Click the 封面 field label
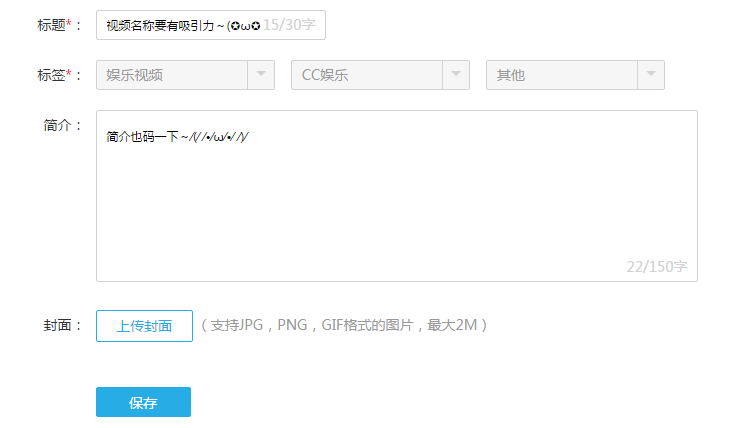Screen dimensions: 735x428 57,325
